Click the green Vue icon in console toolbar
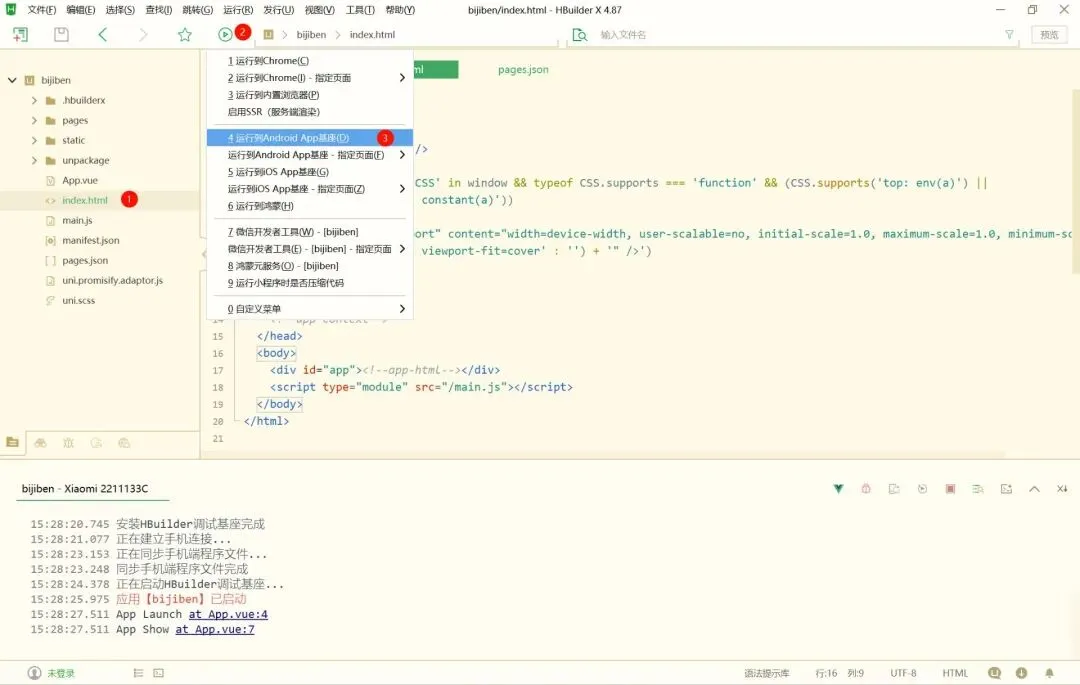This screenshot has width=1080, height=685. coord(838,489)
